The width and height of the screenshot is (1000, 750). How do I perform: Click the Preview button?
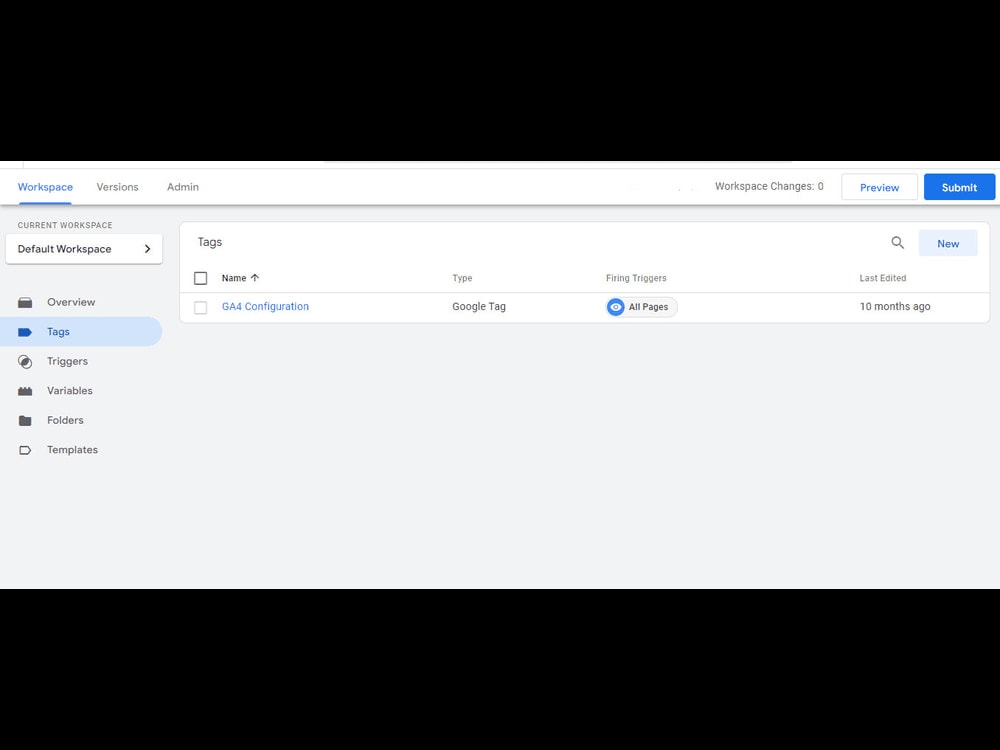coord(879,187)
